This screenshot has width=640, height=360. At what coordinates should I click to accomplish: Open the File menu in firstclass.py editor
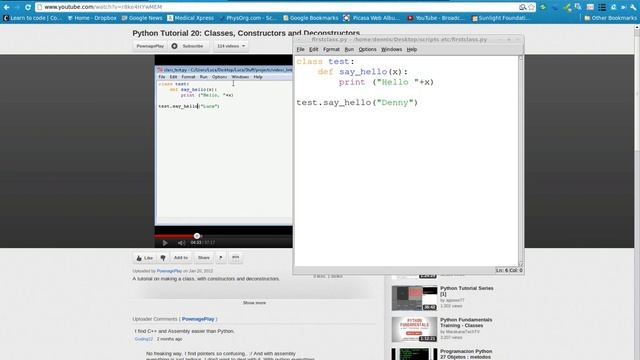pos(300,49)
